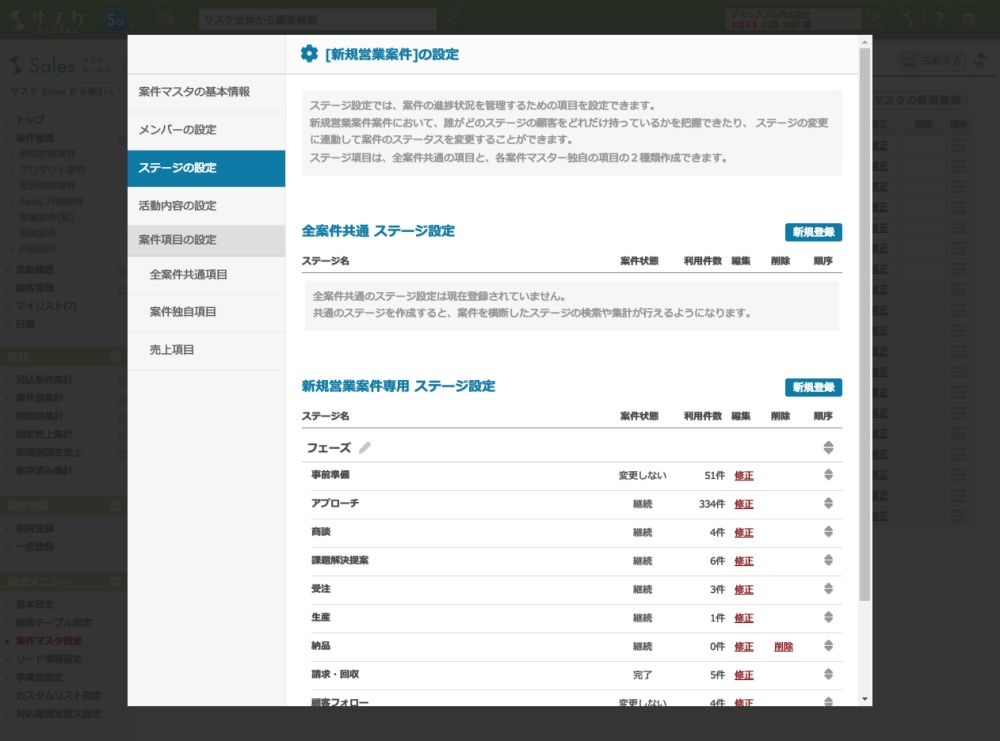The image size is (1000, 741).
Task: Select 売上項目 in the side menu
Action: pyautogui.click(x=172, y=350)
